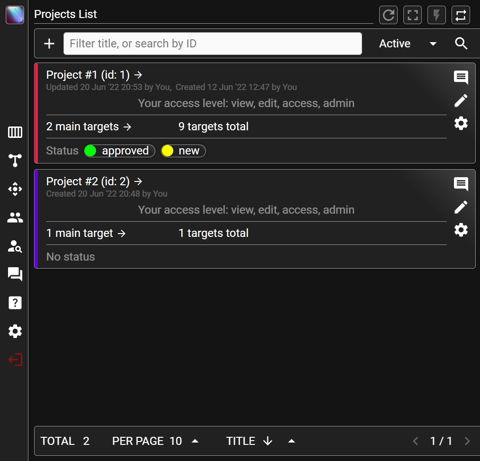Image resolution: width=480 pixels, height=461 pixels.
Task: Open the users group sidebar item
Action: pos(15,218)
